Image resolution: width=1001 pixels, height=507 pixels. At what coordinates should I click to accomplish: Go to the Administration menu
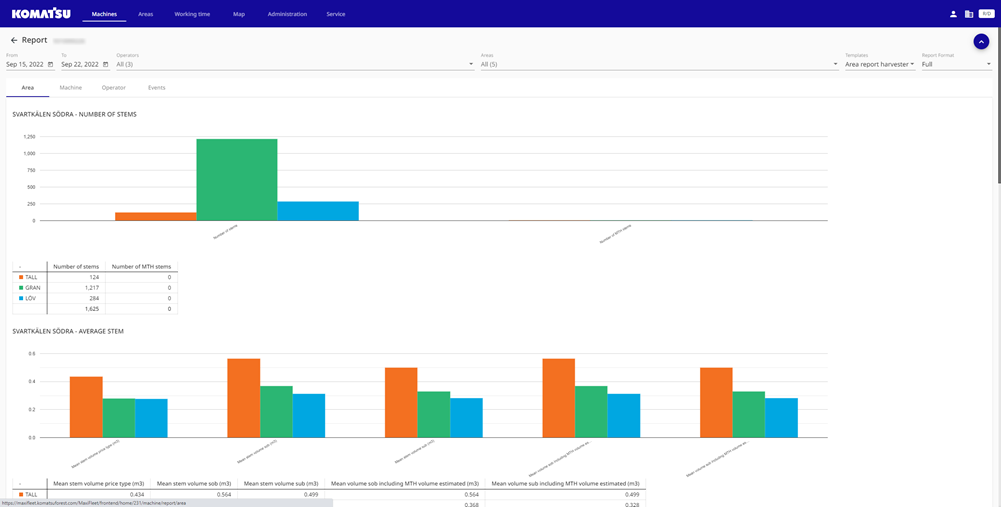coord(287,14)
